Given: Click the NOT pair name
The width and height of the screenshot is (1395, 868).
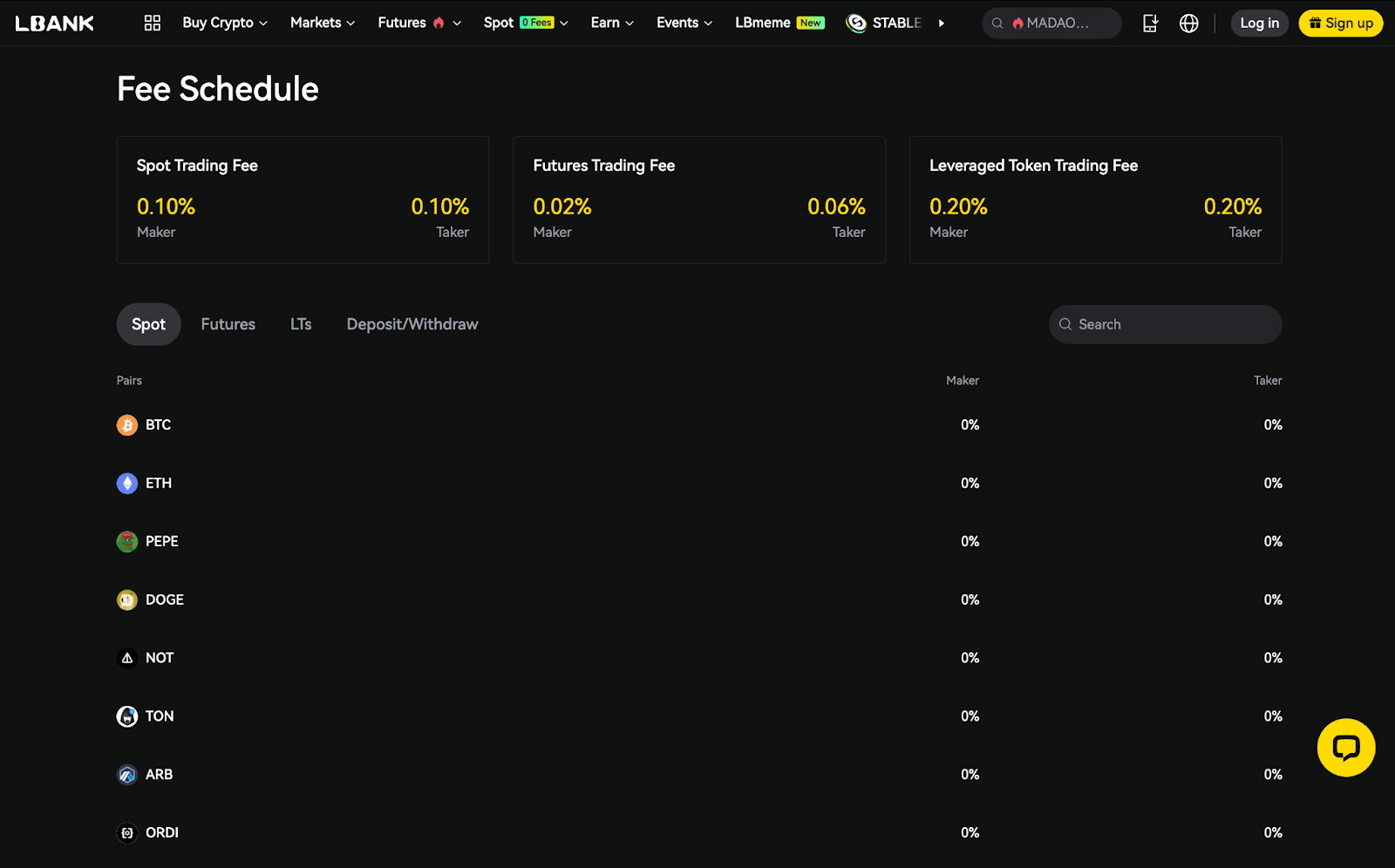Looking at the screenshot, I should point(160,658).
